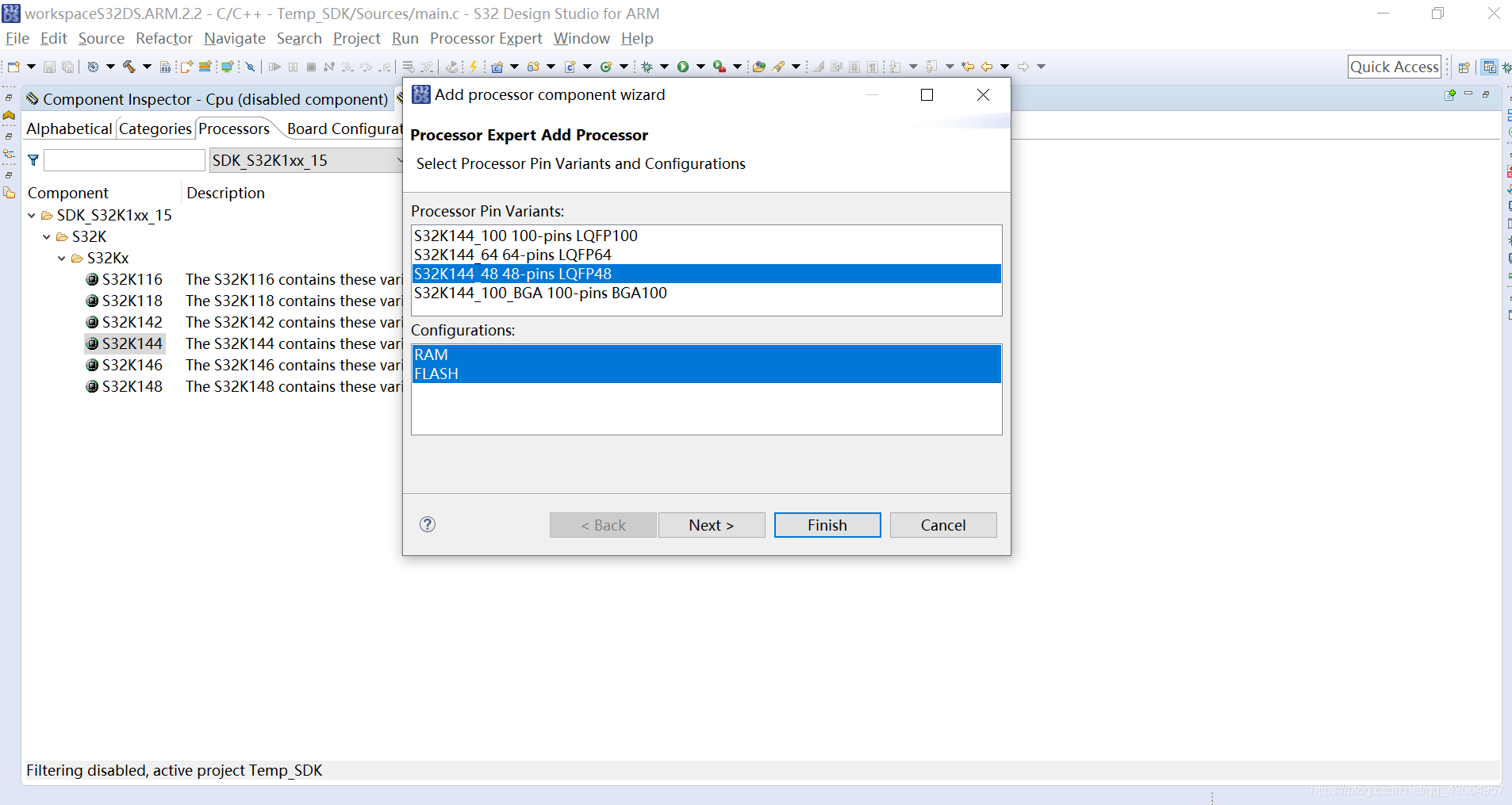The image size is (1512, 805).
Task: Click the binary 010 file icon
Action: point(165,67)
